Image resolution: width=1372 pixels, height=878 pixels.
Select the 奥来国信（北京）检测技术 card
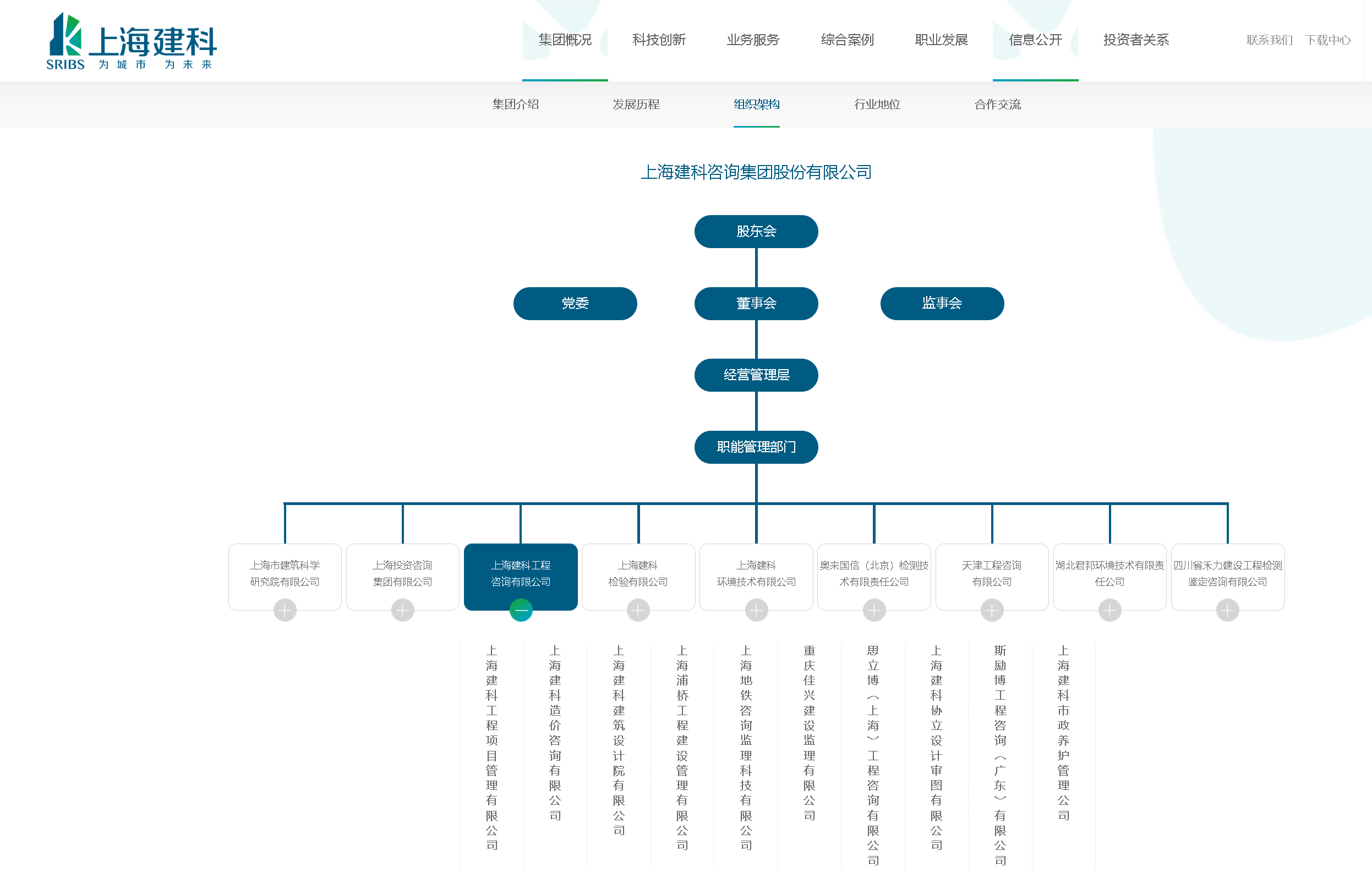click(874, 577)
